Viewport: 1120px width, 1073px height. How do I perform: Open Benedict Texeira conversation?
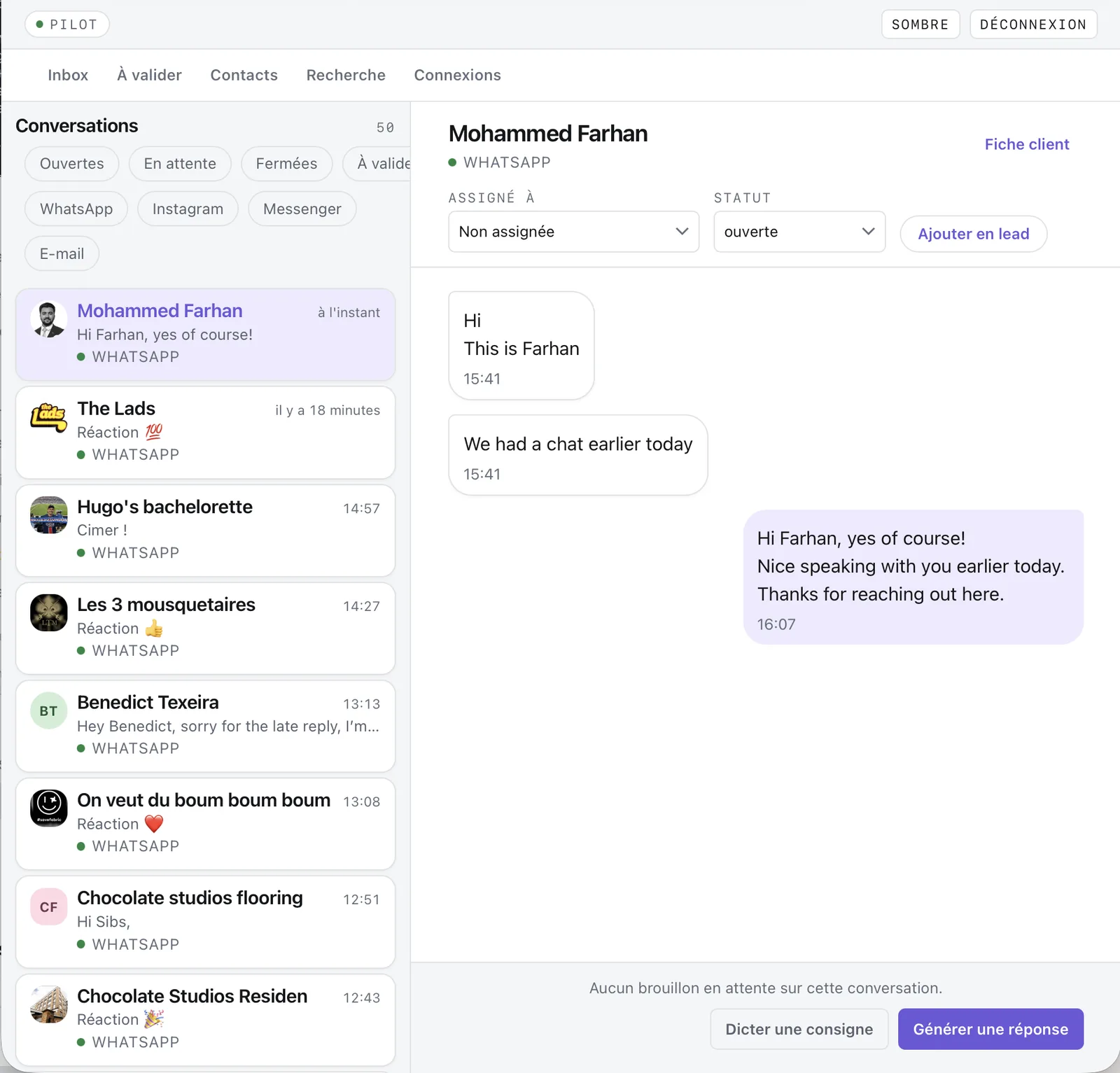click(x=205, y=726)
